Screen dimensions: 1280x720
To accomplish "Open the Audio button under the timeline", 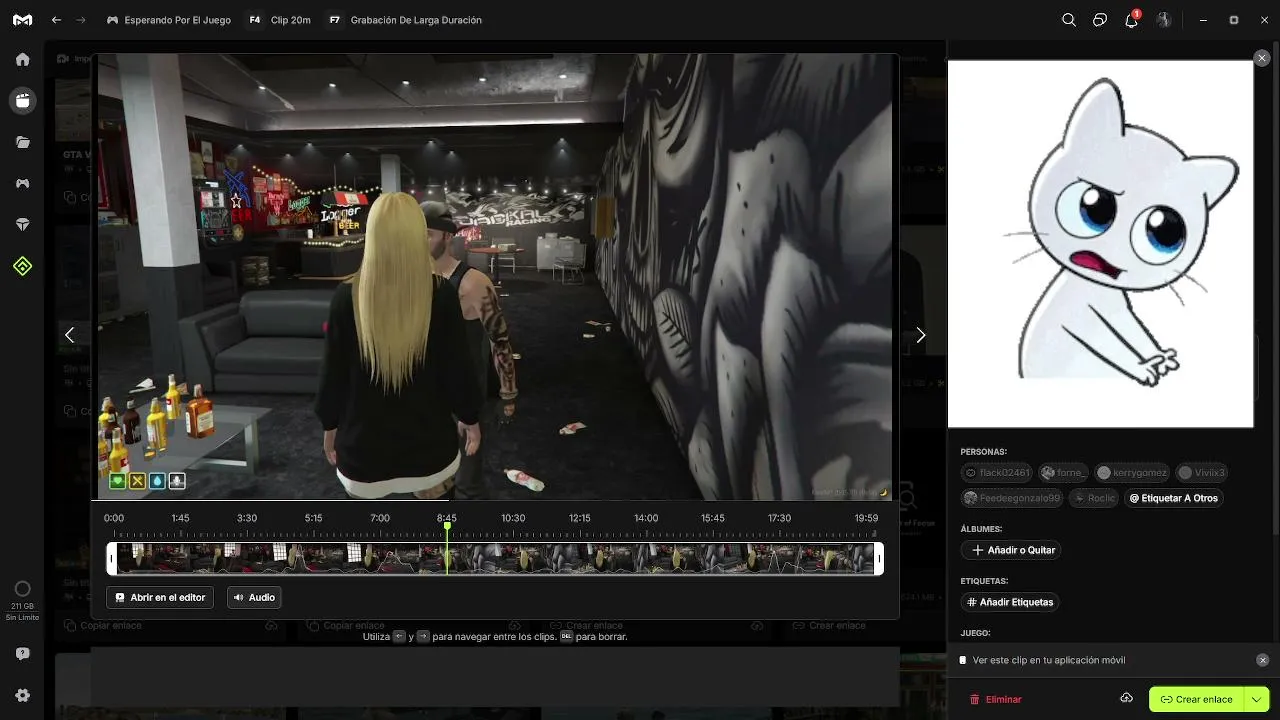I will pyautogui.click(x=254, y=597).
